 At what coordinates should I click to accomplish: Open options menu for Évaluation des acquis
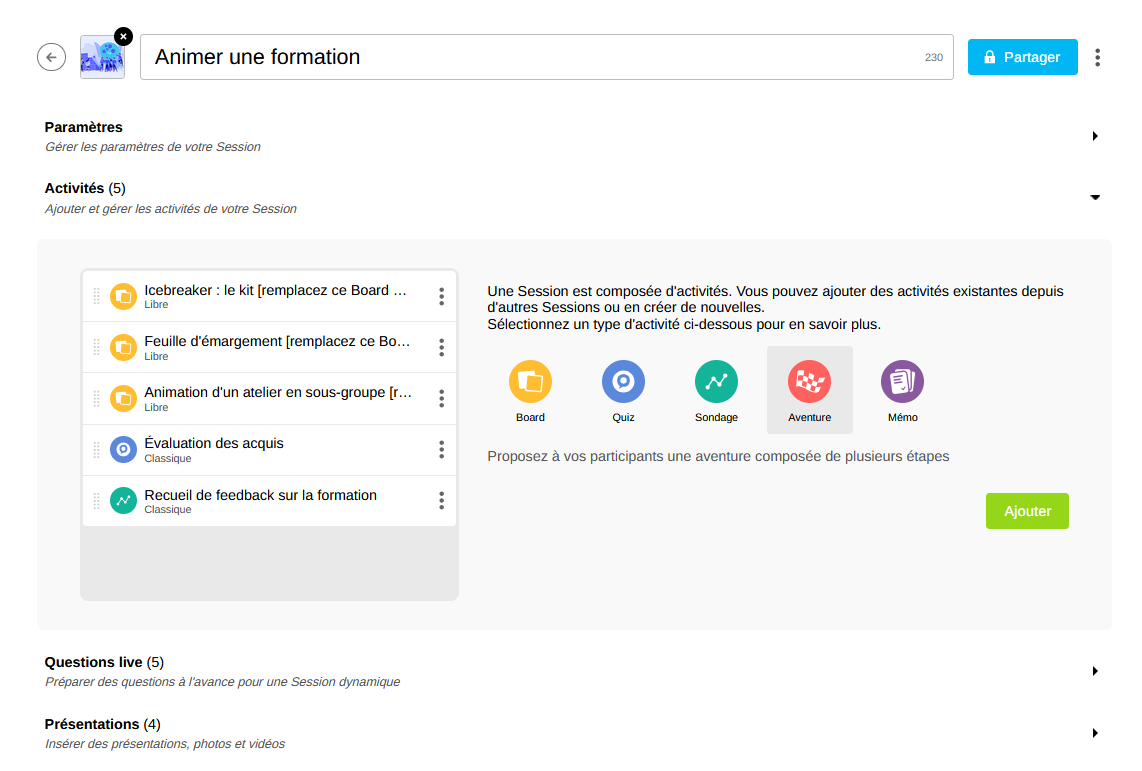[x=441, y=450]
